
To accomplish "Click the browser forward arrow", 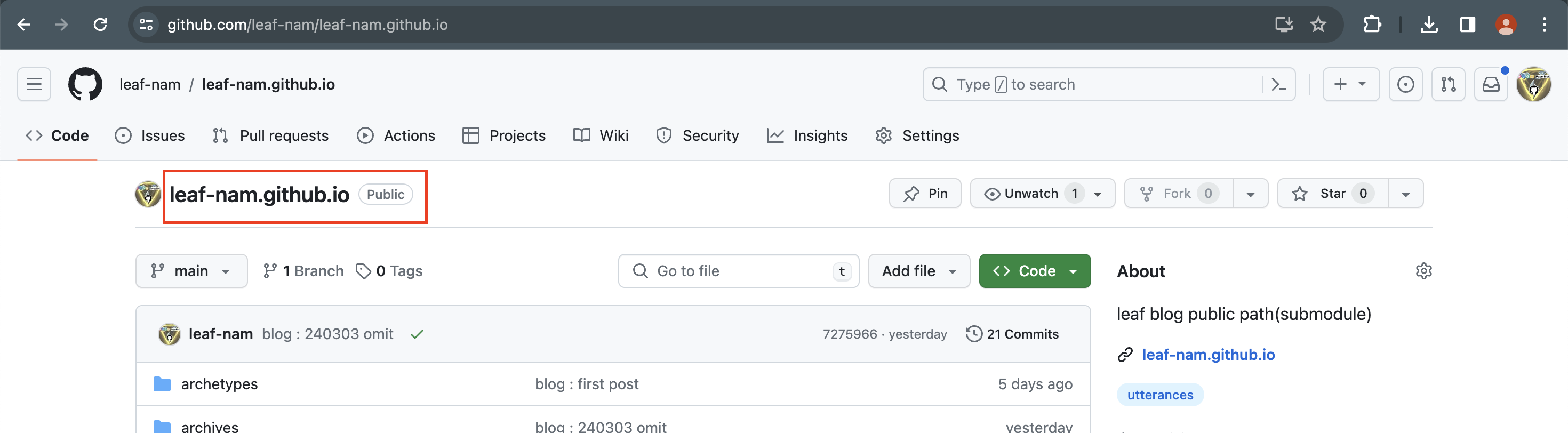I will [61, 25].
